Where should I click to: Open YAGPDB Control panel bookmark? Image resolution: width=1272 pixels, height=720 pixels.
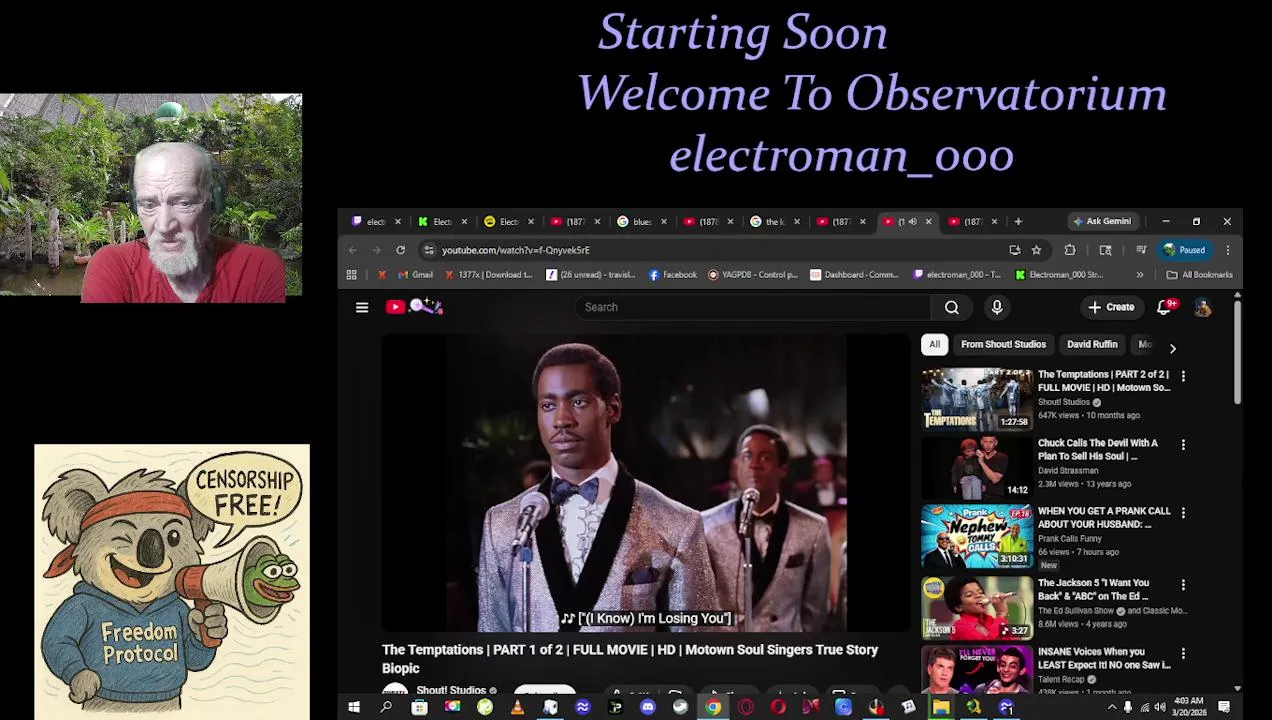753,275
